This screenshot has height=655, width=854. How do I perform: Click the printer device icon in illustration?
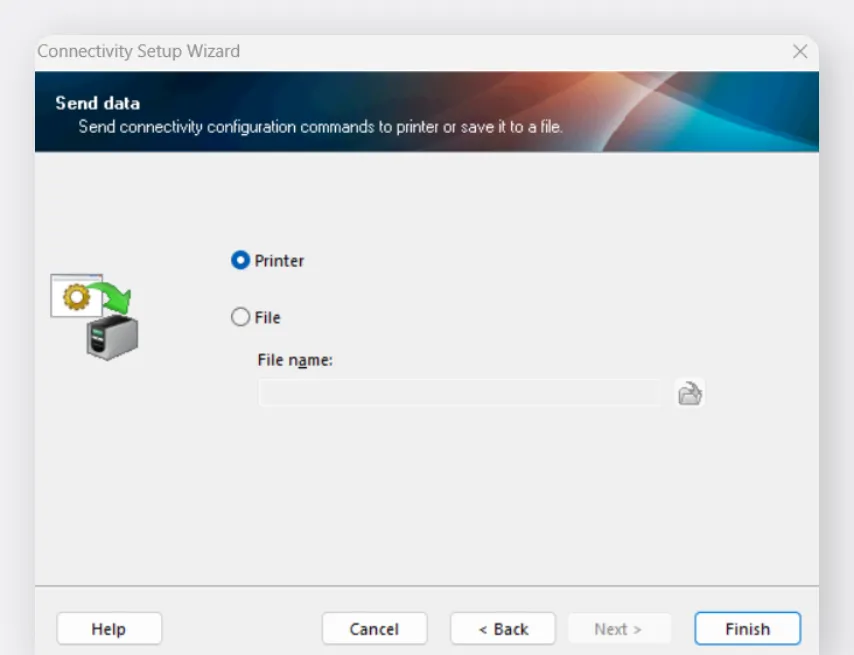coord(111,338)
